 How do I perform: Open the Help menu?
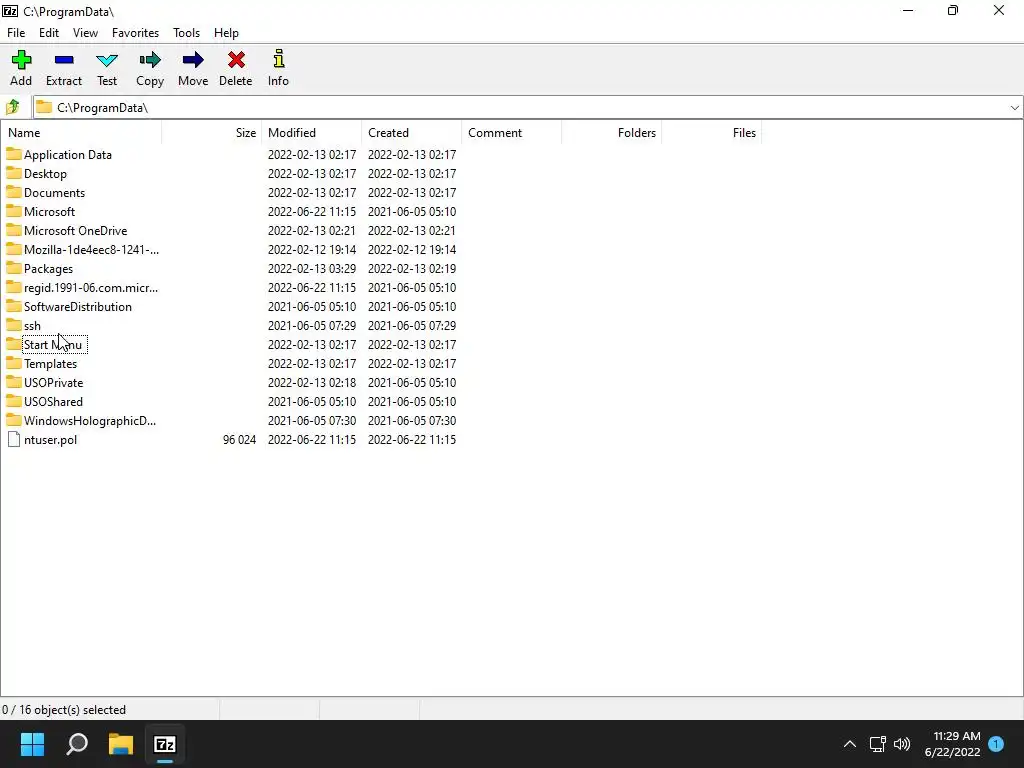[226, 33]
